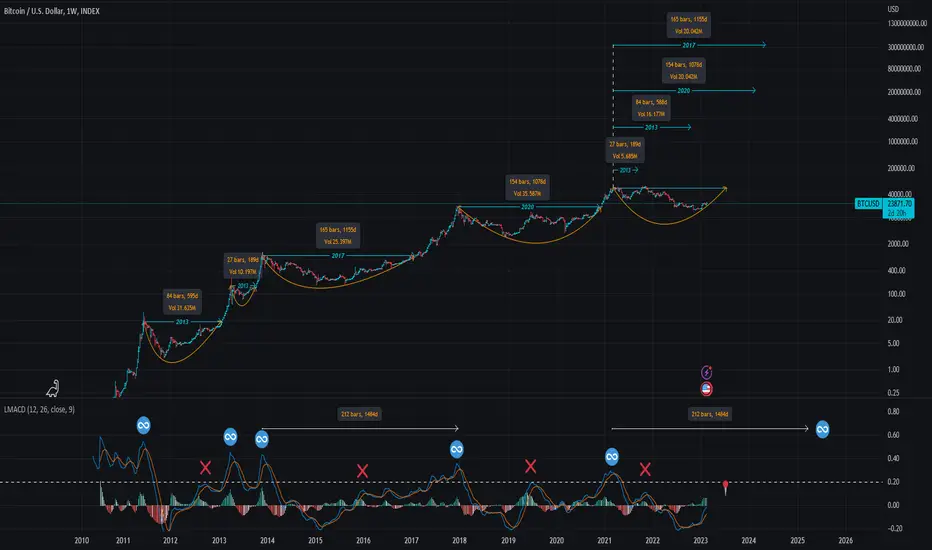Click the BTCUSD price tag
The height and width of the screenshot is (550, 932).
click(868, 203)
